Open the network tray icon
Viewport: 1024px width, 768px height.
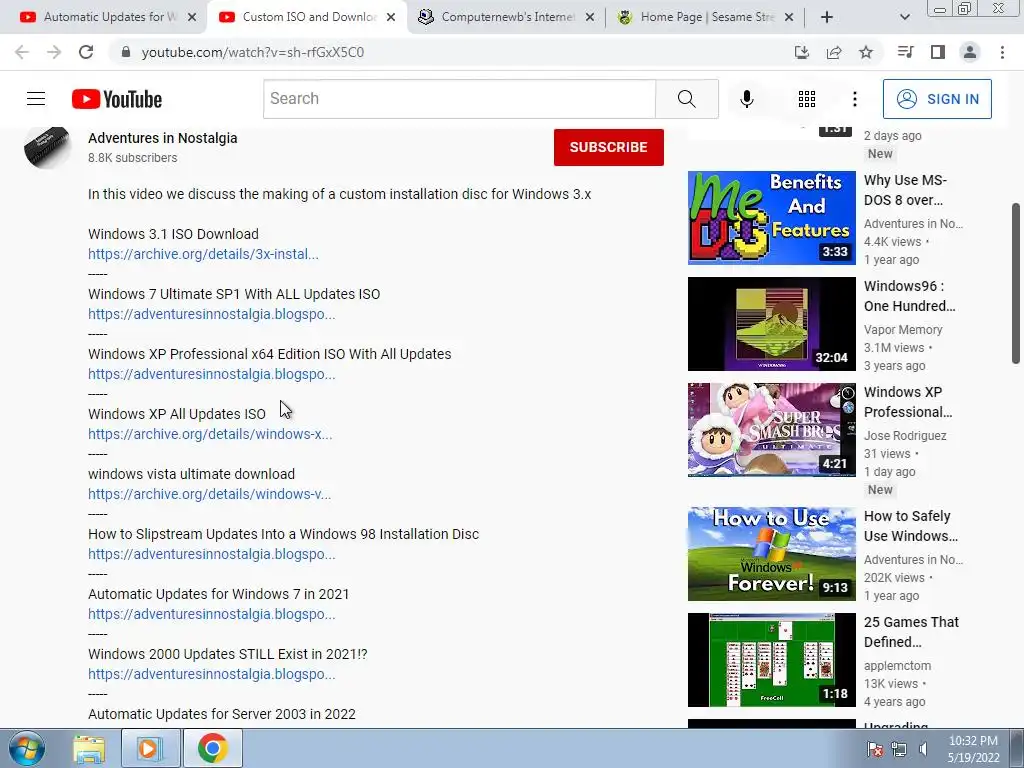(x=899, y=749)
